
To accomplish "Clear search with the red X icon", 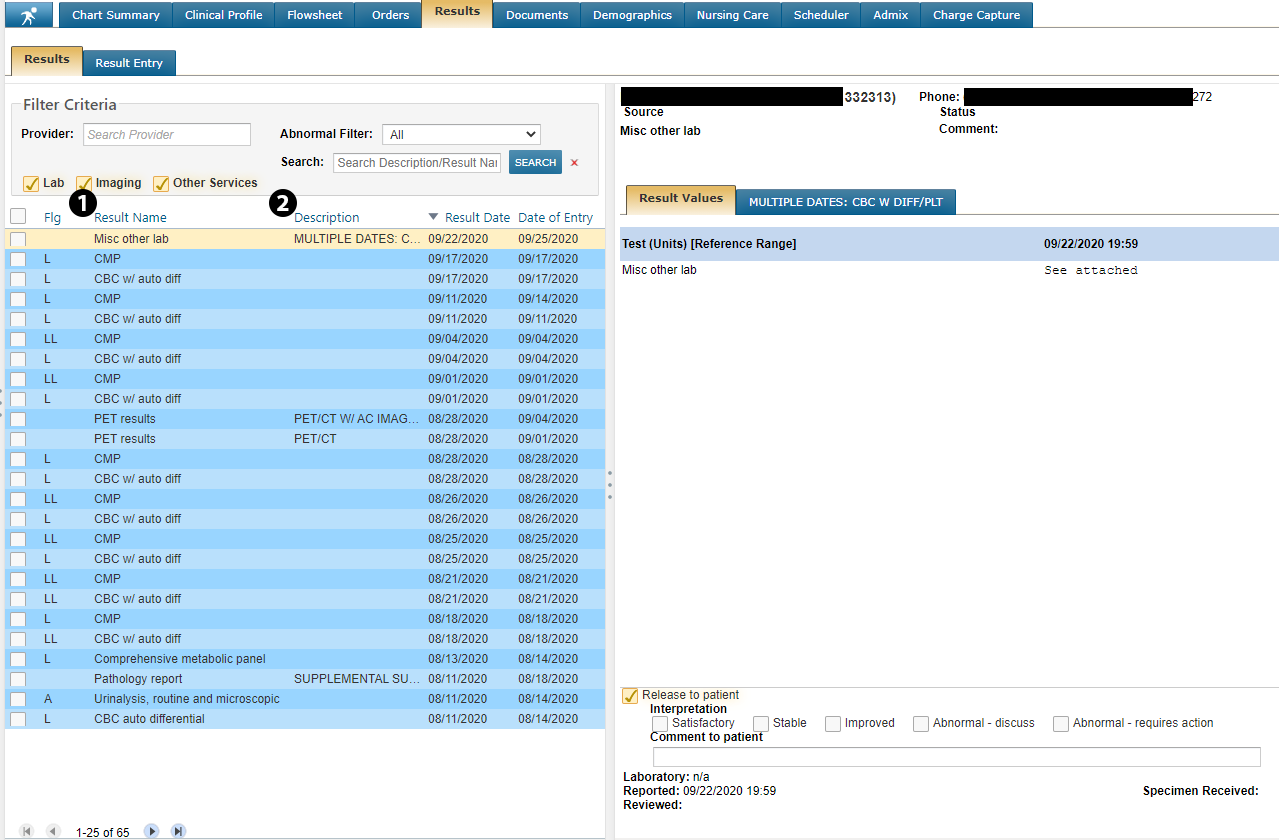I will (x=574, y=163).
